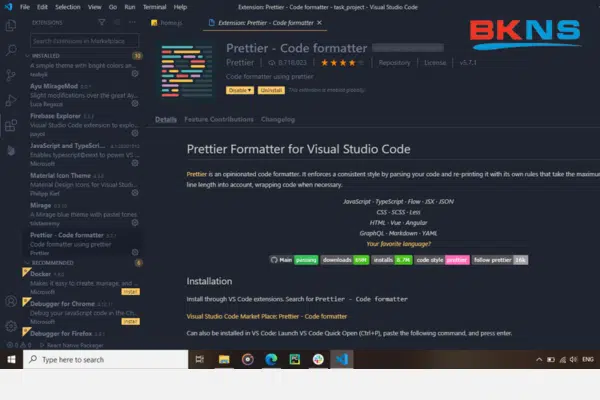Switch to the home.js editor tab
The height and width of the screenshot is (400, 600).
167,23
